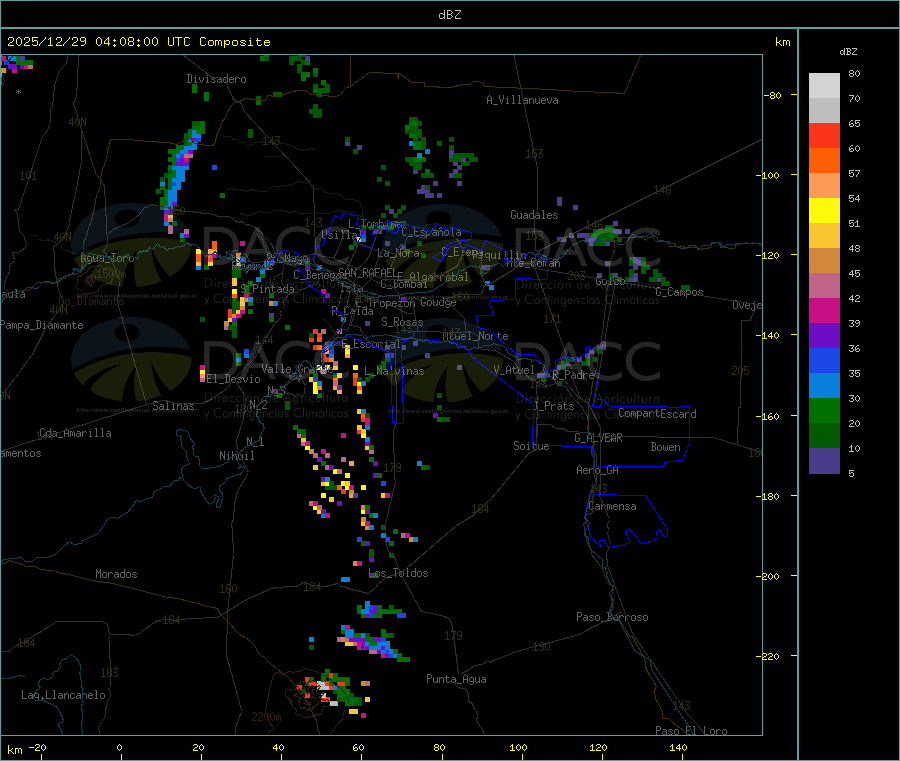900x761 pixels.
Task: Select the dark green 10-20 dBZ swatch
Action: [824, 436]
